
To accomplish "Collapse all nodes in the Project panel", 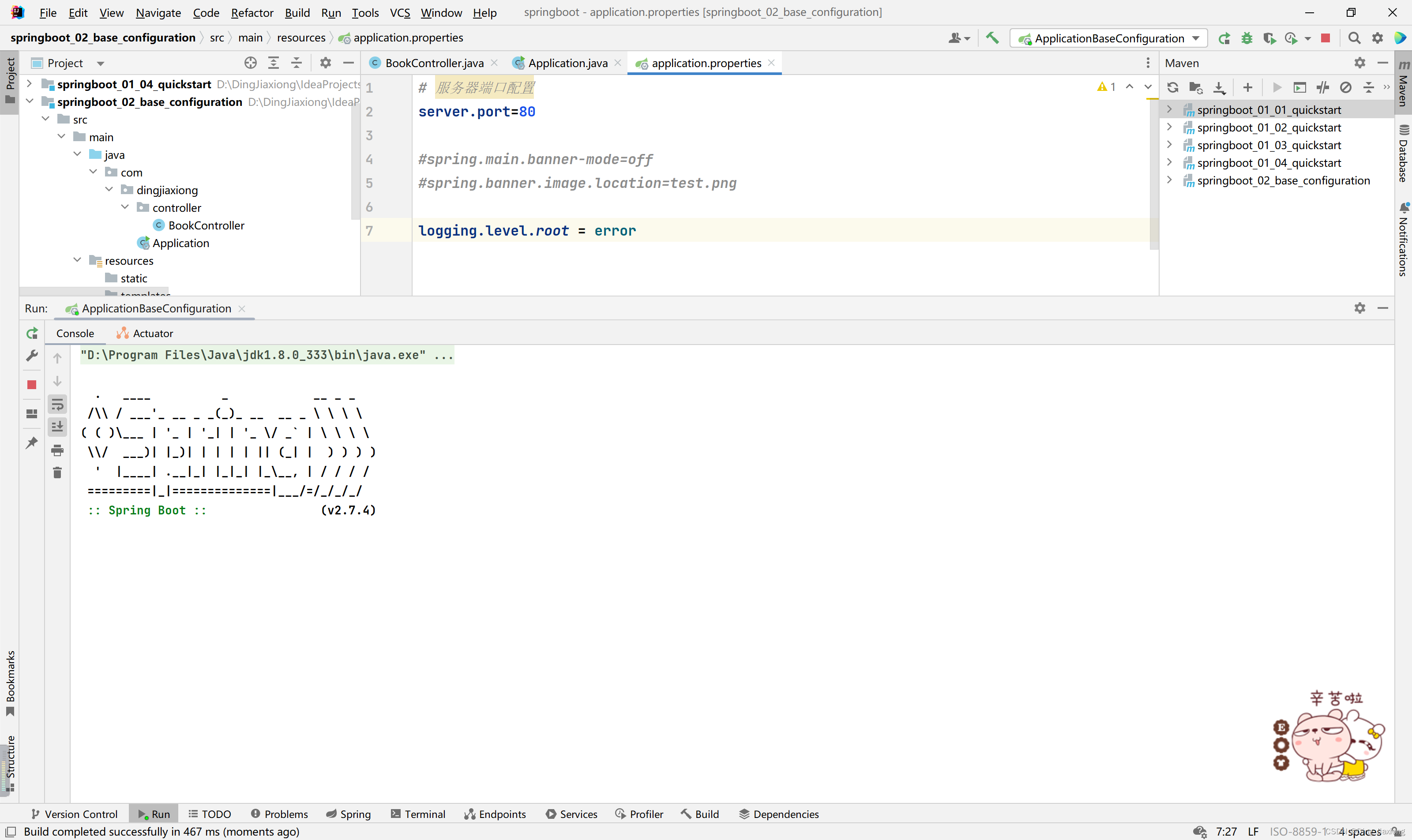I will click(x=297, y=63).
